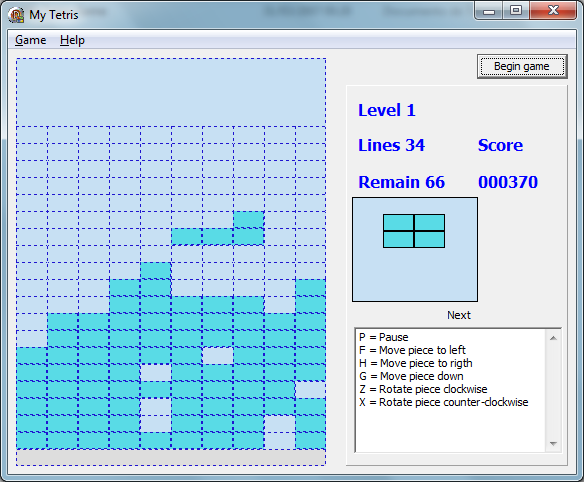Click the 'Next' label under preview
Viewport: 584px width, 482px height.
(459, 315)
